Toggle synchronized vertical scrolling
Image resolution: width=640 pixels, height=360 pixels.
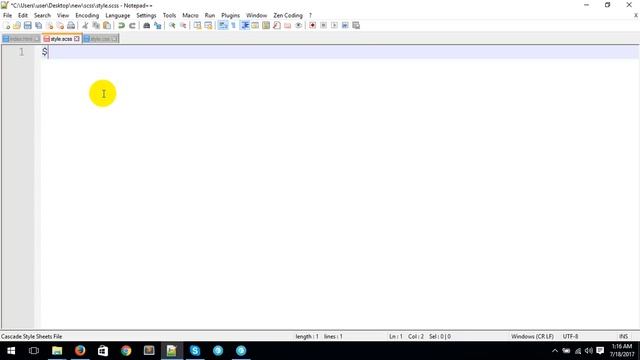(x=198, y=25)
